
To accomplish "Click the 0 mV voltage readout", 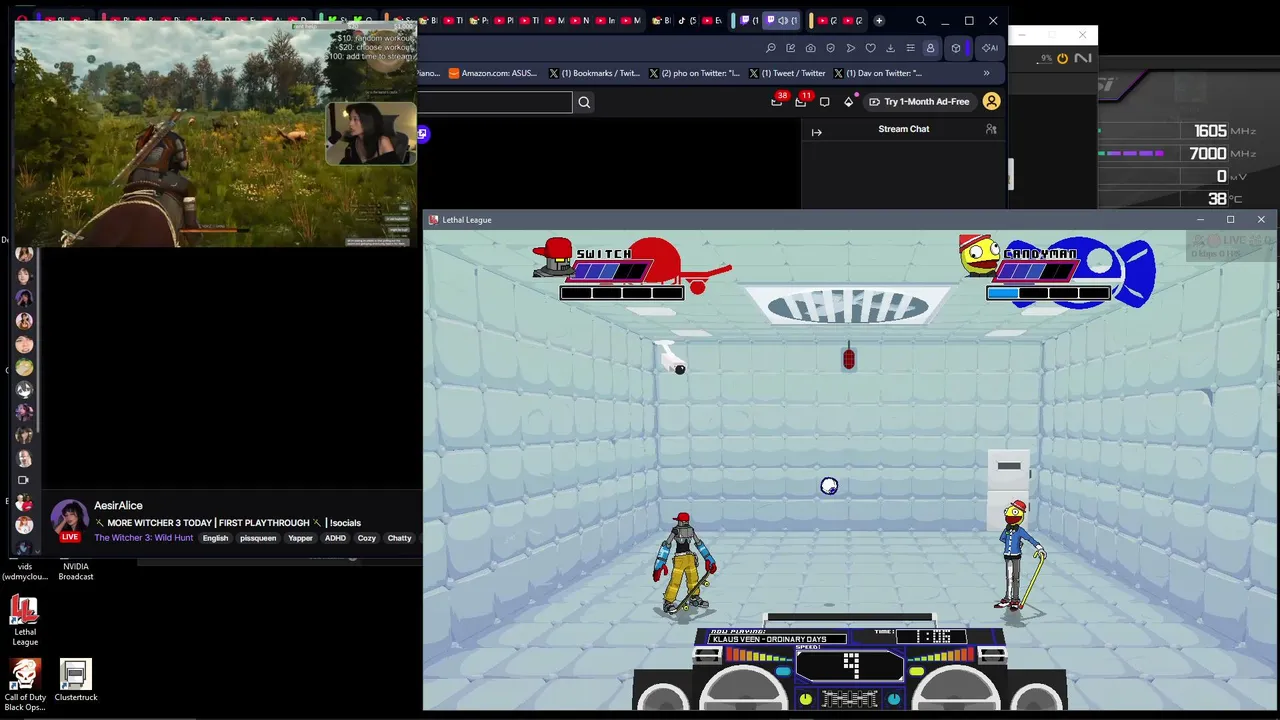I will pyautogui.click(x=1221, y=176).
